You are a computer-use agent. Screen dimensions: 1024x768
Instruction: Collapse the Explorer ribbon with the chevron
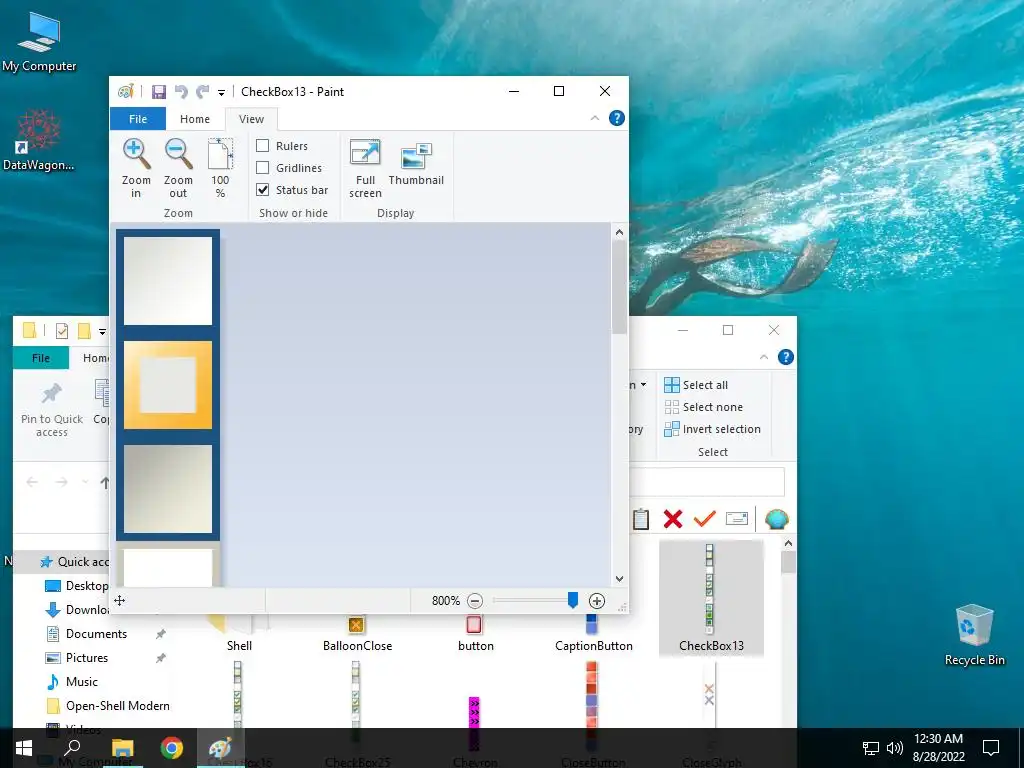tap(764, 357)
